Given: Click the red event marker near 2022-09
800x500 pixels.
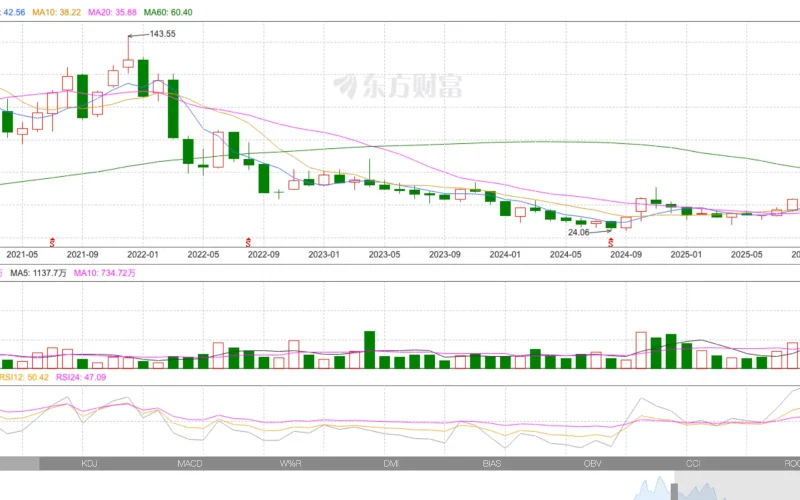Looking at the screenshot, I should pyautogui.click(x=249, y=242).
